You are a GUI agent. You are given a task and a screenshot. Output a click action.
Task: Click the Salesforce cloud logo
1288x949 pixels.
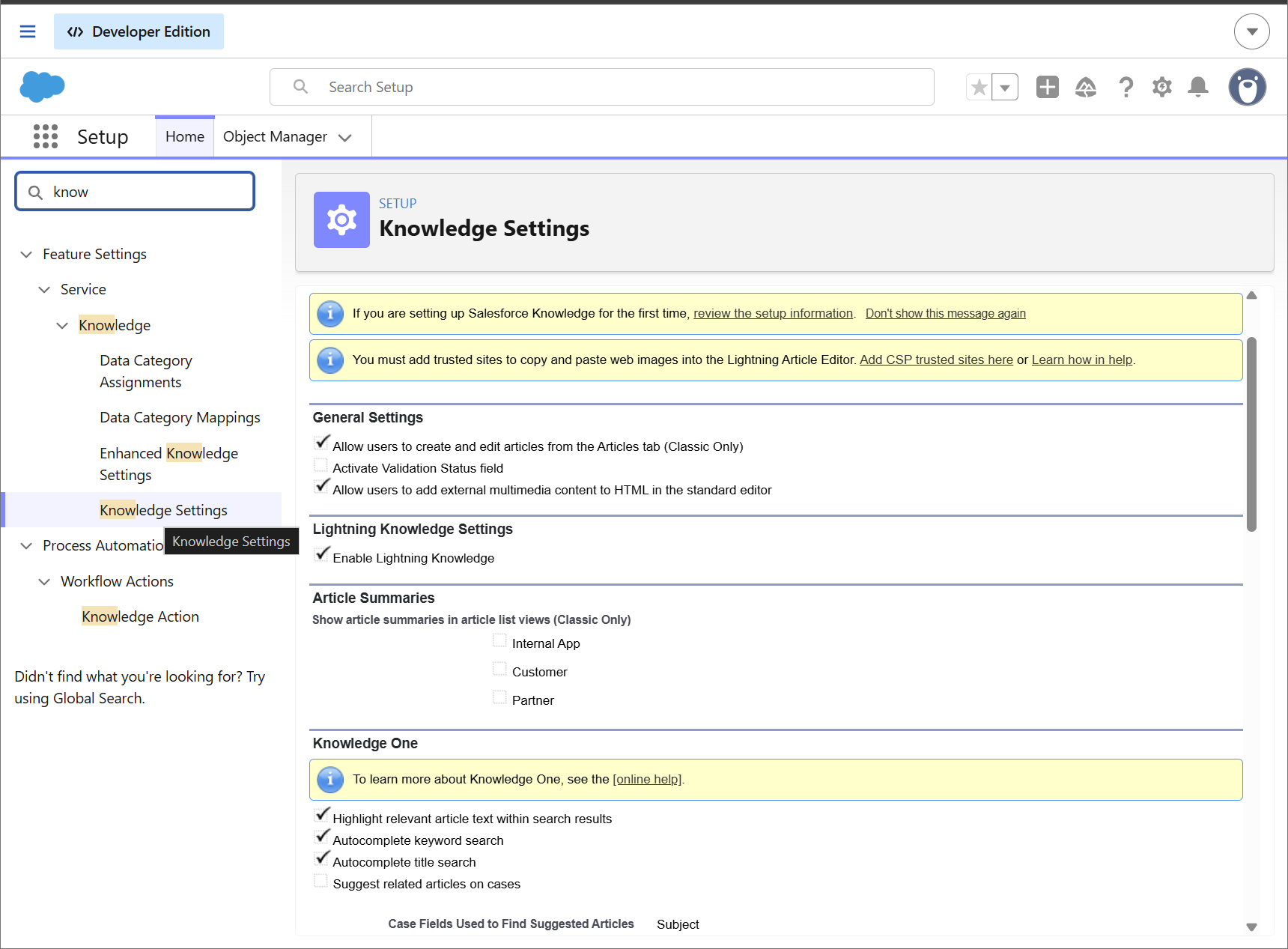click(42, 86)
